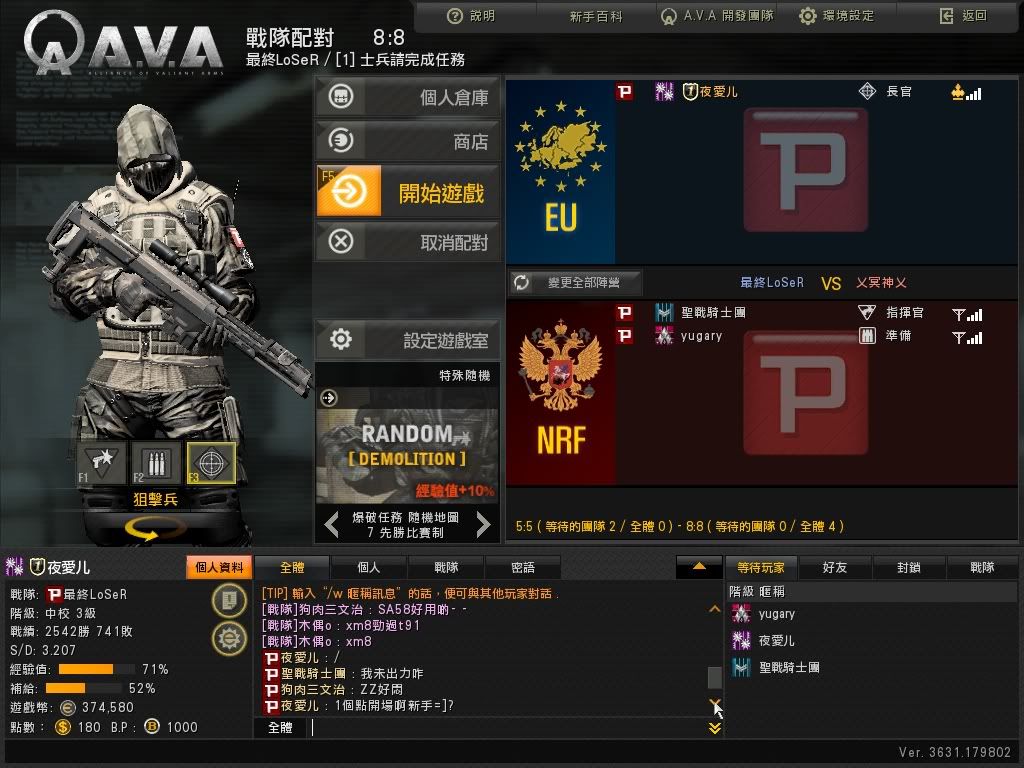The width and height of the screenshot is (1024, 768).
Task: Click the 變更全部陣營 swap teams icon
Action: pos(521,283)
